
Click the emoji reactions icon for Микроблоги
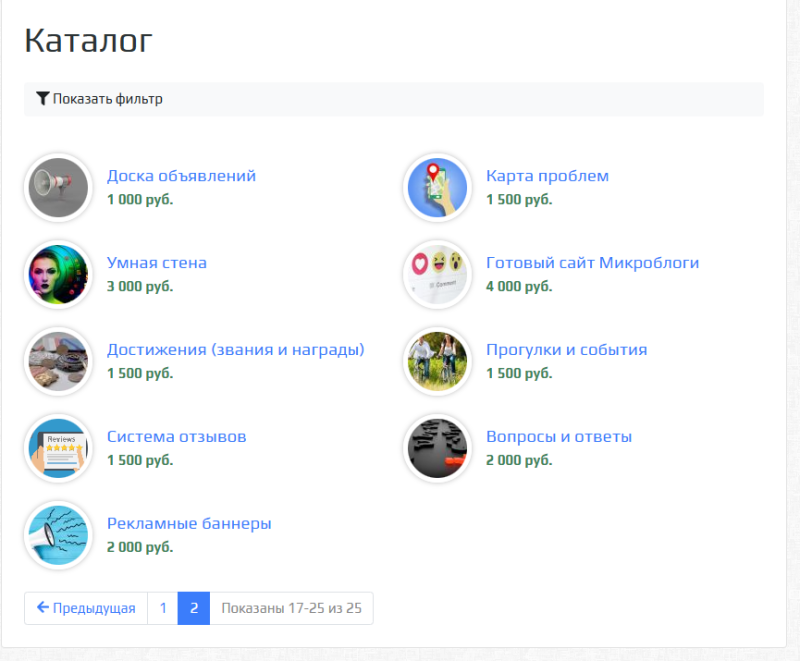437,274
